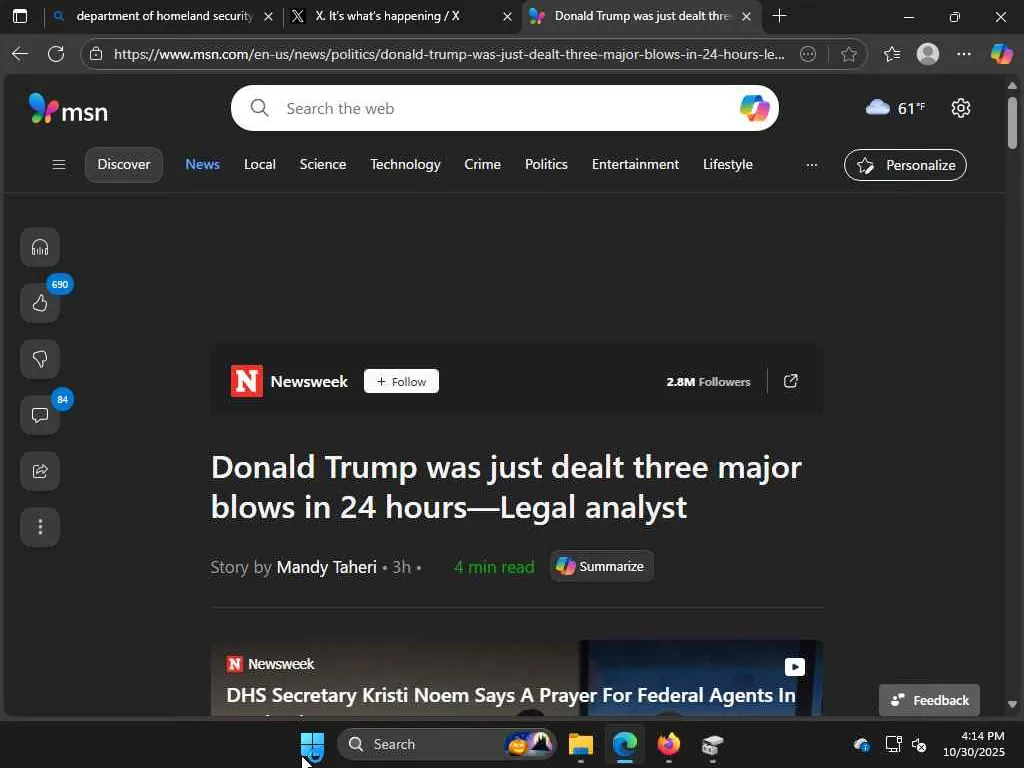Click the page vertical scrollbar thumb

point(1012,123)
